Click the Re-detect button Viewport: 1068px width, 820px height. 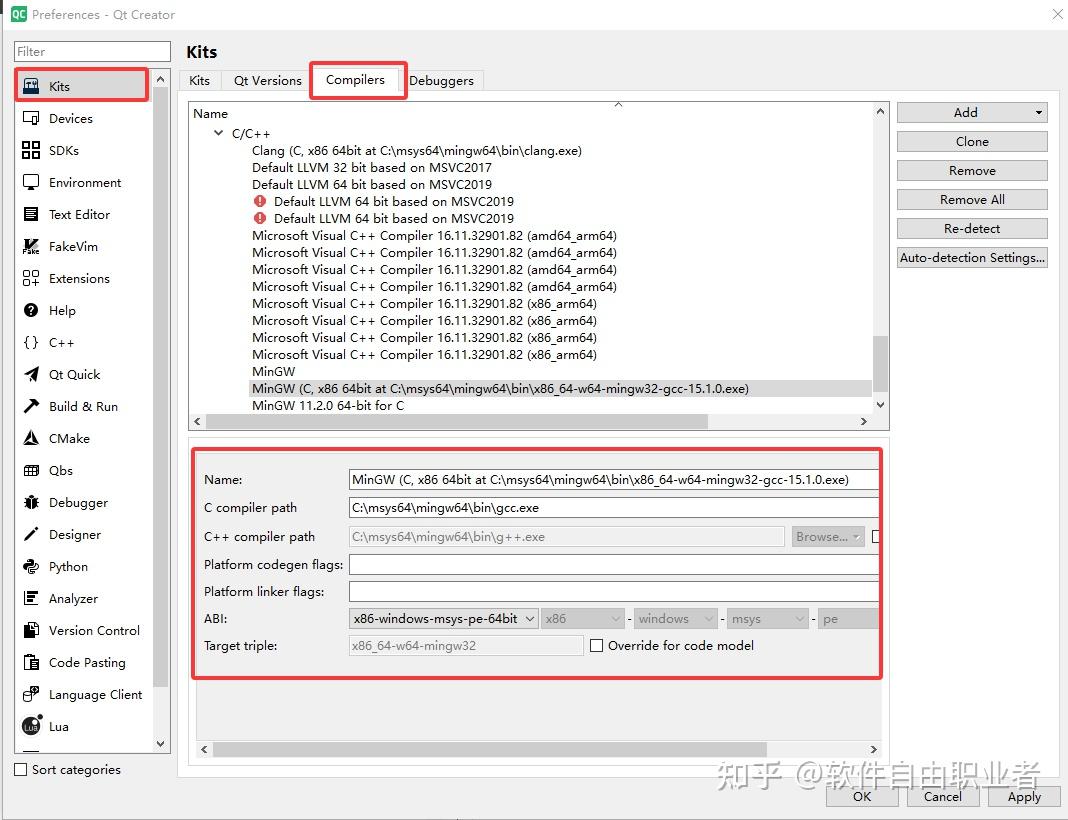(x=971, y=228)
